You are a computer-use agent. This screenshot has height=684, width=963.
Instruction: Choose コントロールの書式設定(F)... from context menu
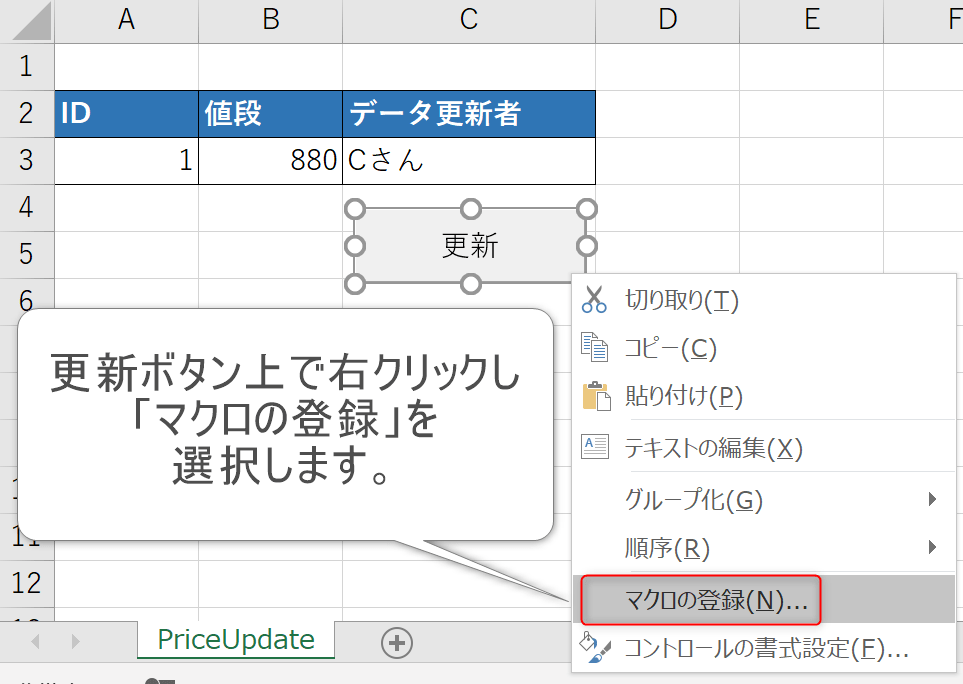[766, 648]
